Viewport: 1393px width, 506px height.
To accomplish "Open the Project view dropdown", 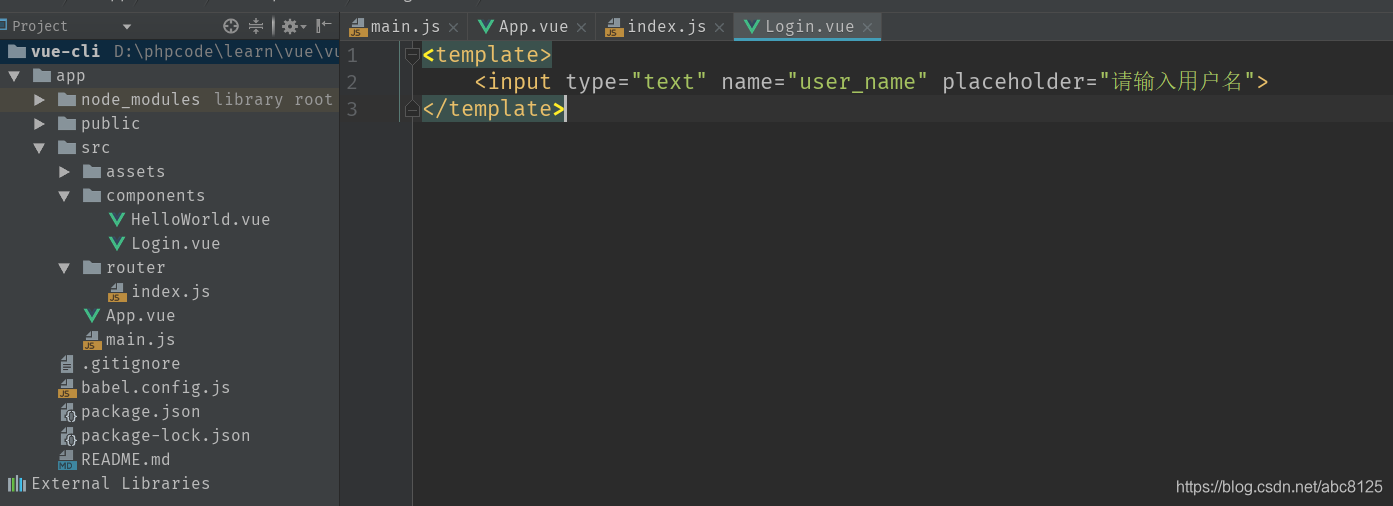I will [126, 27].
